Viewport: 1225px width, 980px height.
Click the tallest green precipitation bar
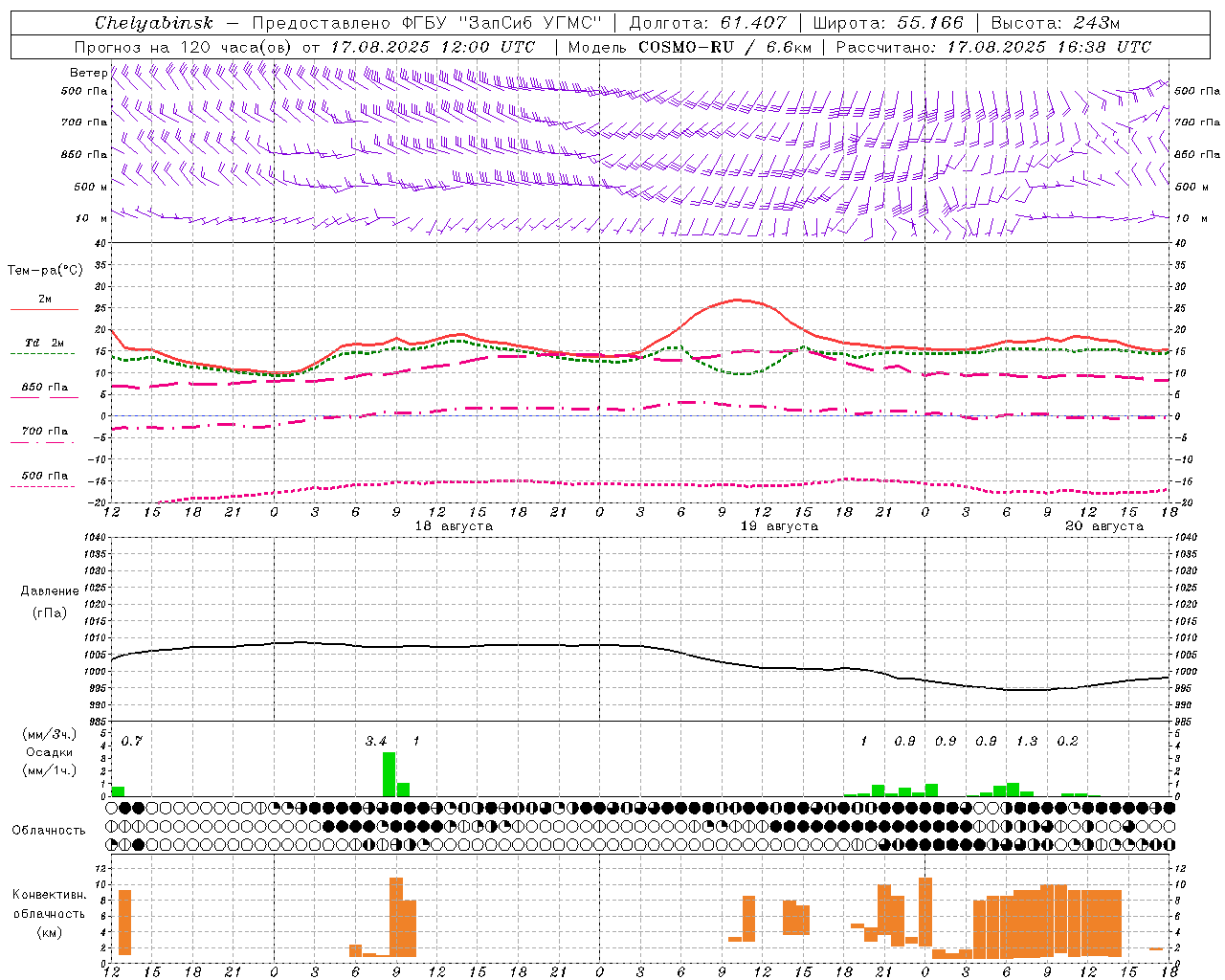click(x=389, y=774)
